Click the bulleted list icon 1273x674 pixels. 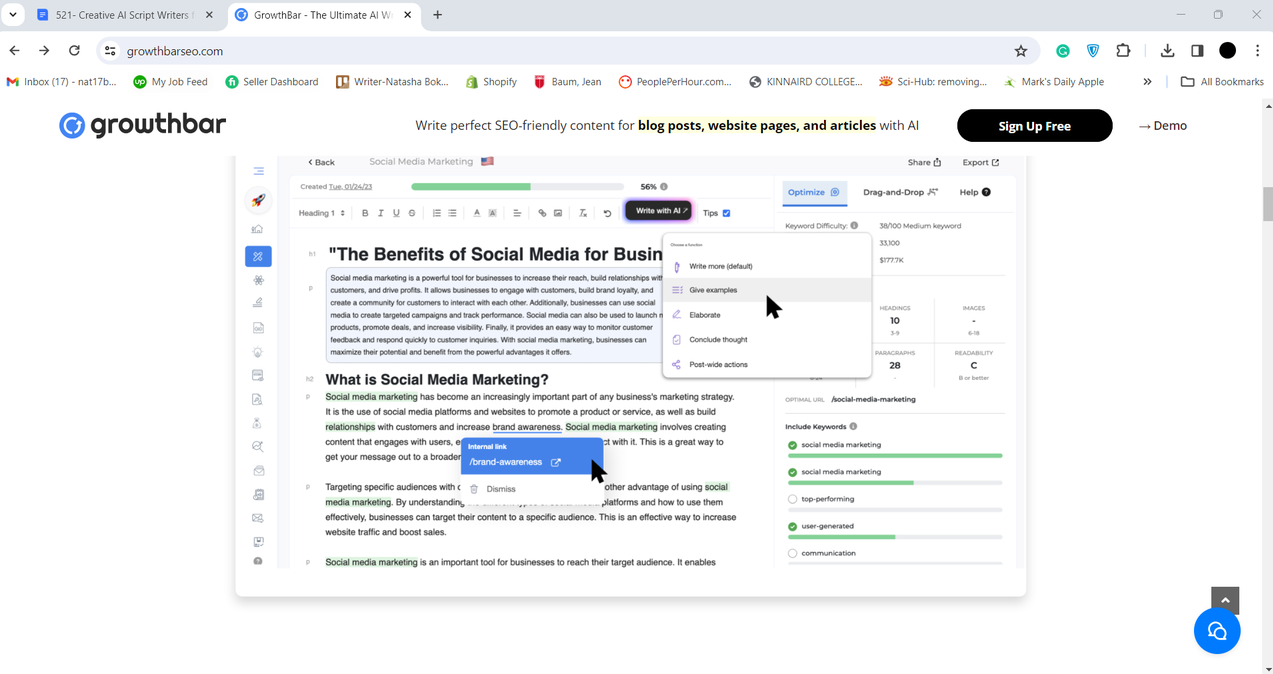click(452, 213)
